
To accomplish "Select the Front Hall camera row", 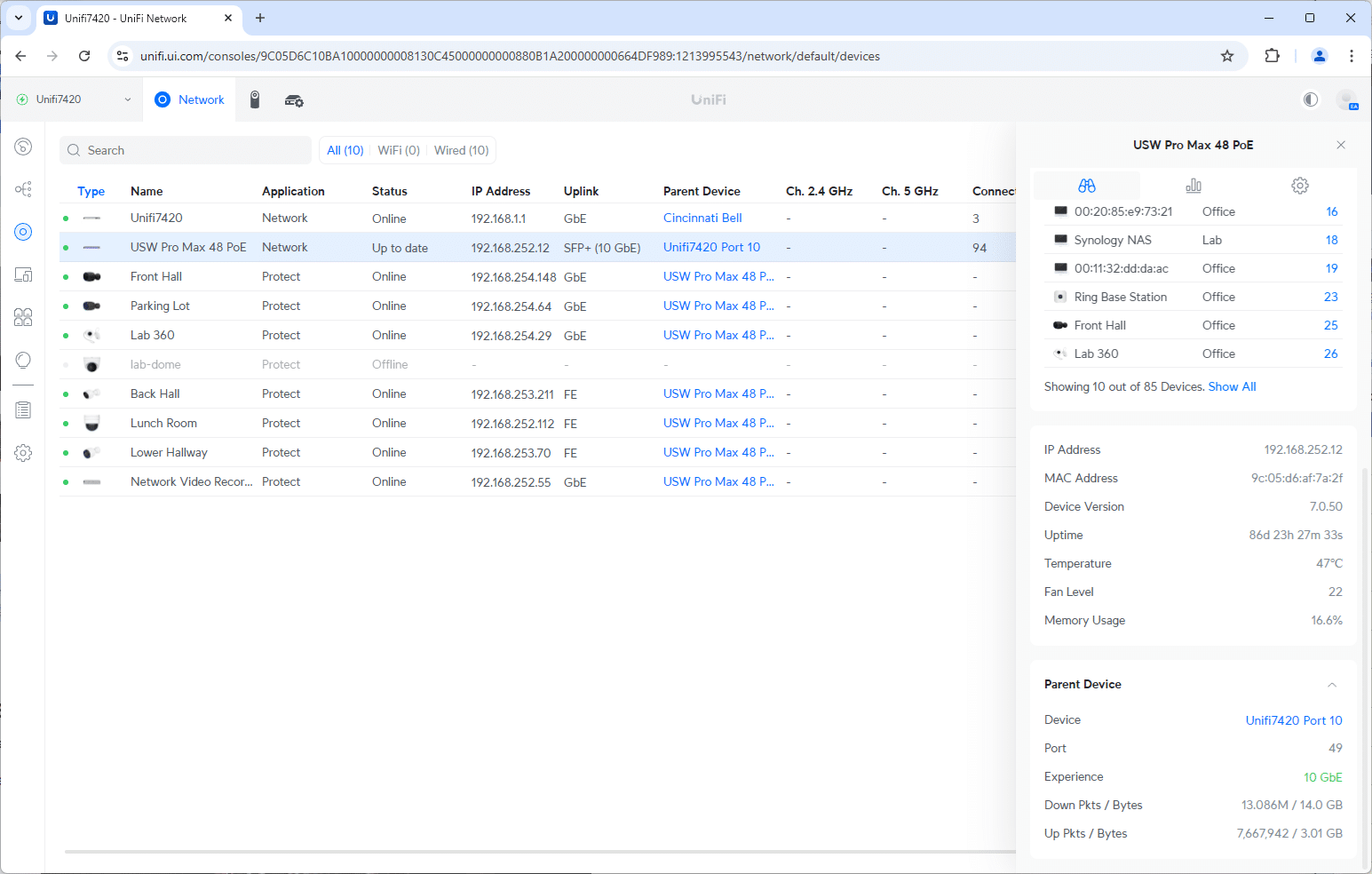I will point(537,276).
